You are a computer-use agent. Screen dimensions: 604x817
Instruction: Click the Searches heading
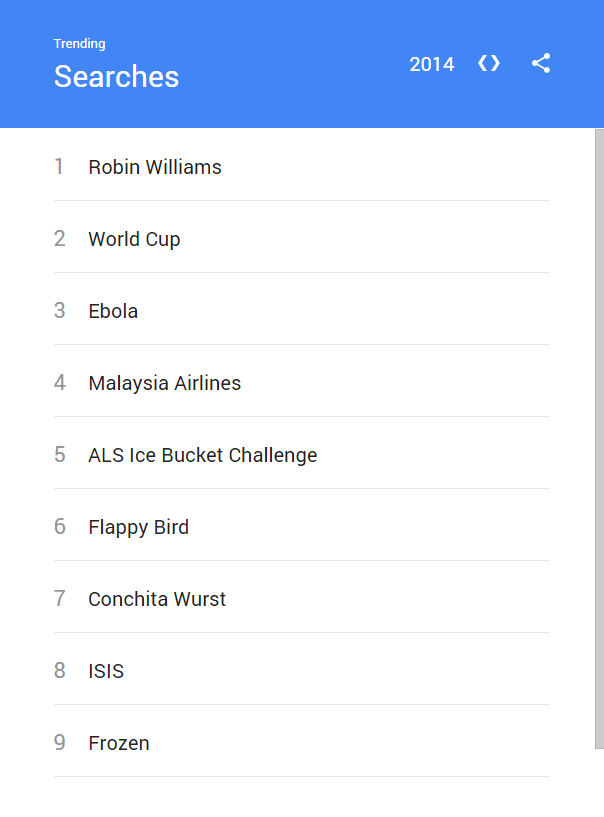pyautogui.click(x=116, y=77)
